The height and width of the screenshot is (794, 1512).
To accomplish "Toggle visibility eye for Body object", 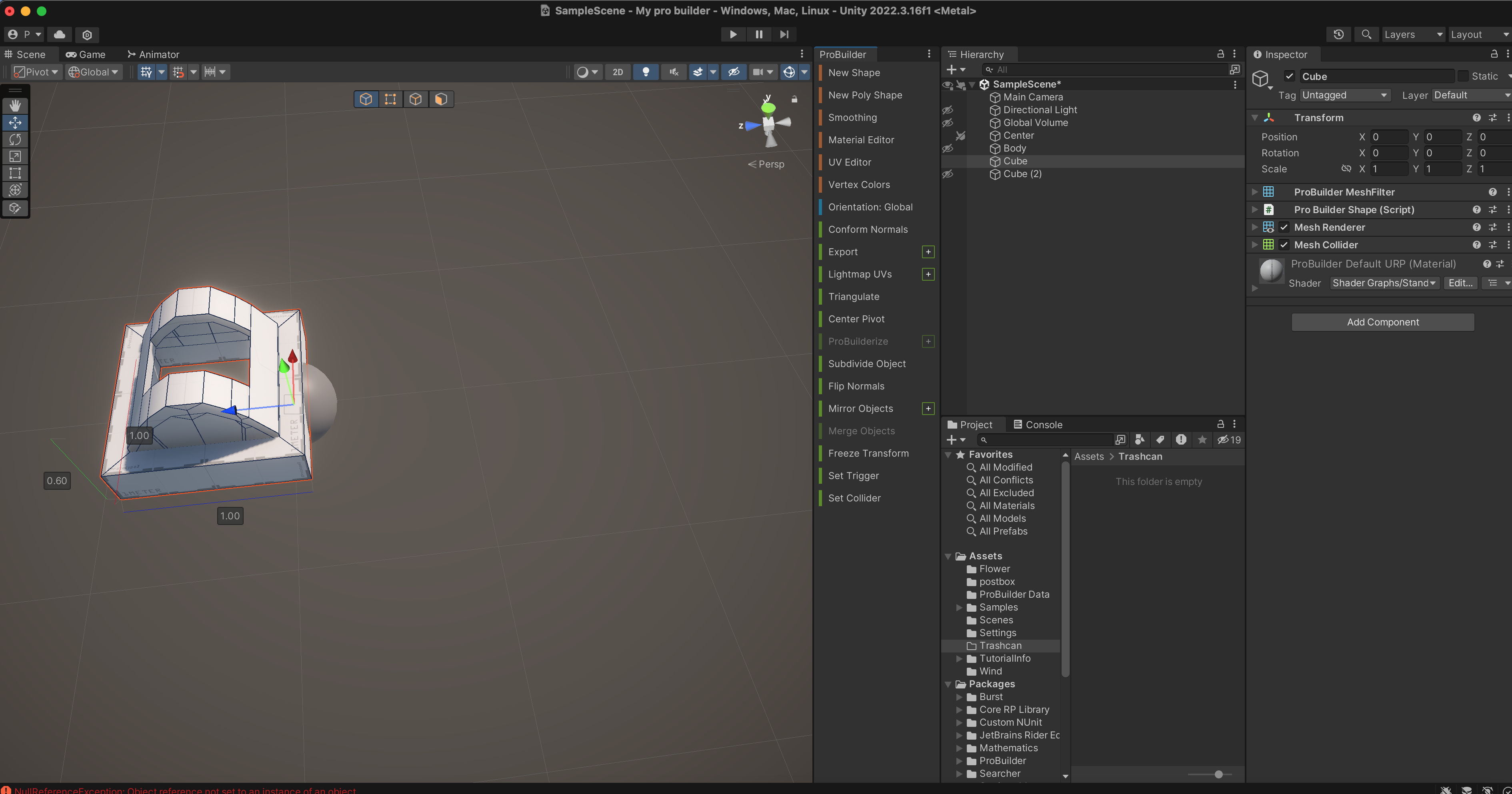I will point(947,148).
